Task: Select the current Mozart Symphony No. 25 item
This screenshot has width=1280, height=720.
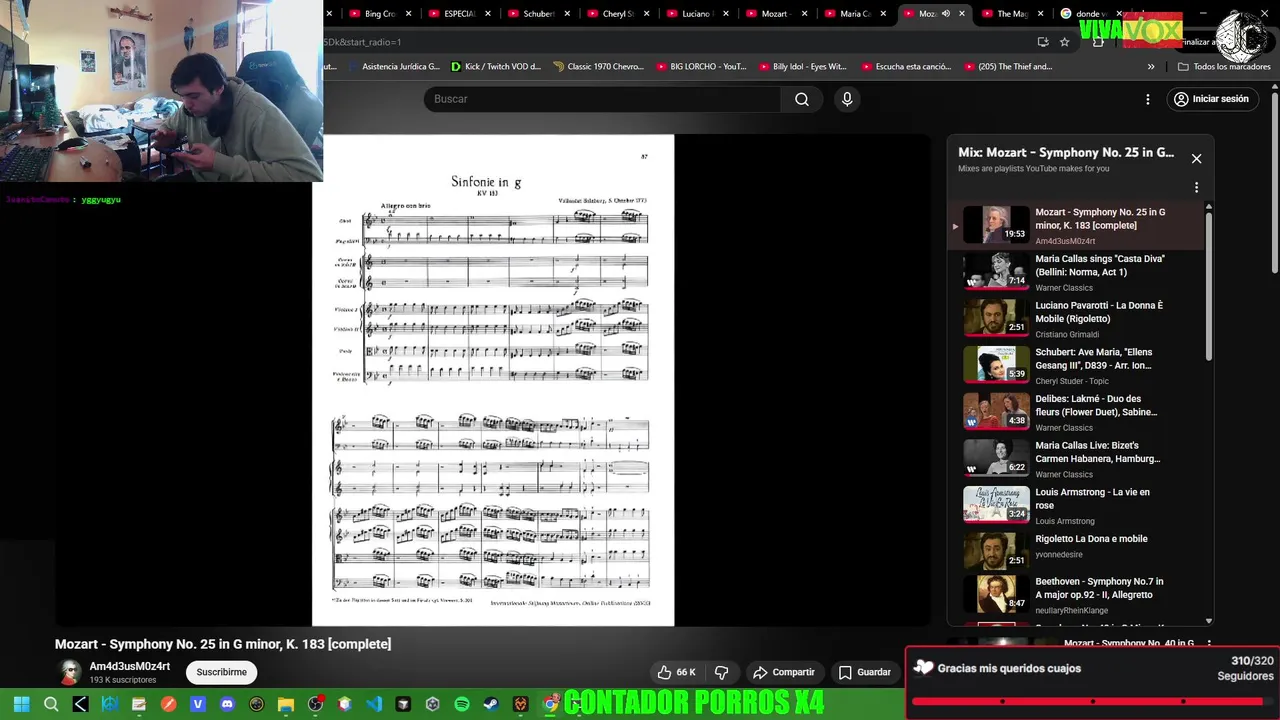Action: tap(1078, 225)
